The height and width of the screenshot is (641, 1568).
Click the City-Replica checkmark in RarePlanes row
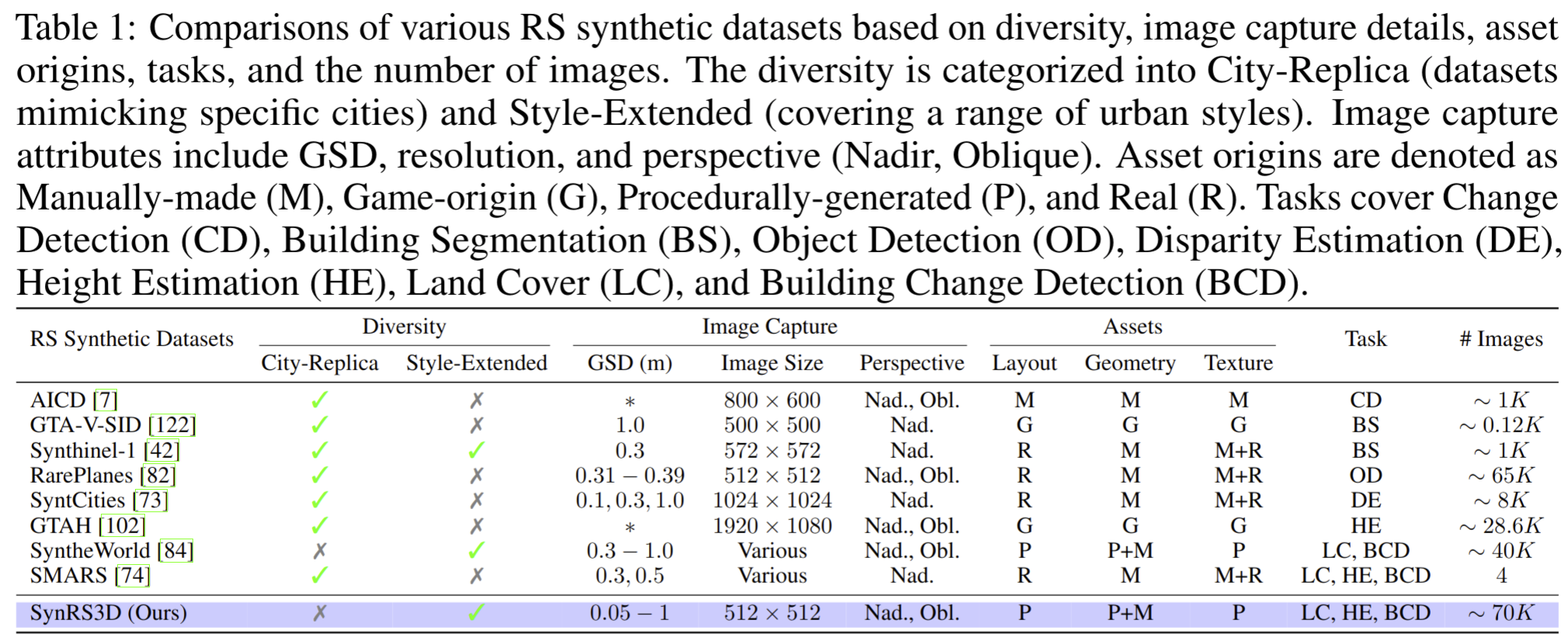[x=319, y=475]
